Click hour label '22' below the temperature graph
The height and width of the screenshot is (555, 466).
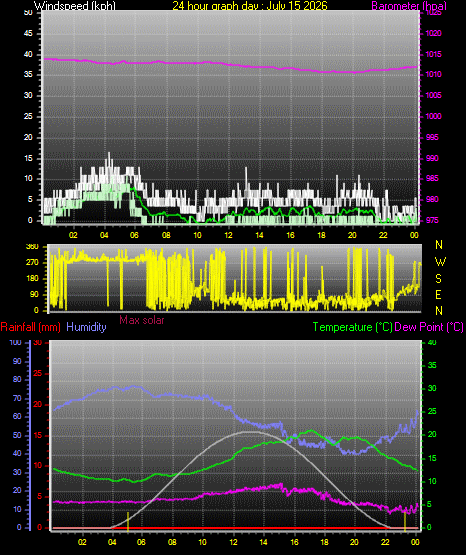point(385,542)
